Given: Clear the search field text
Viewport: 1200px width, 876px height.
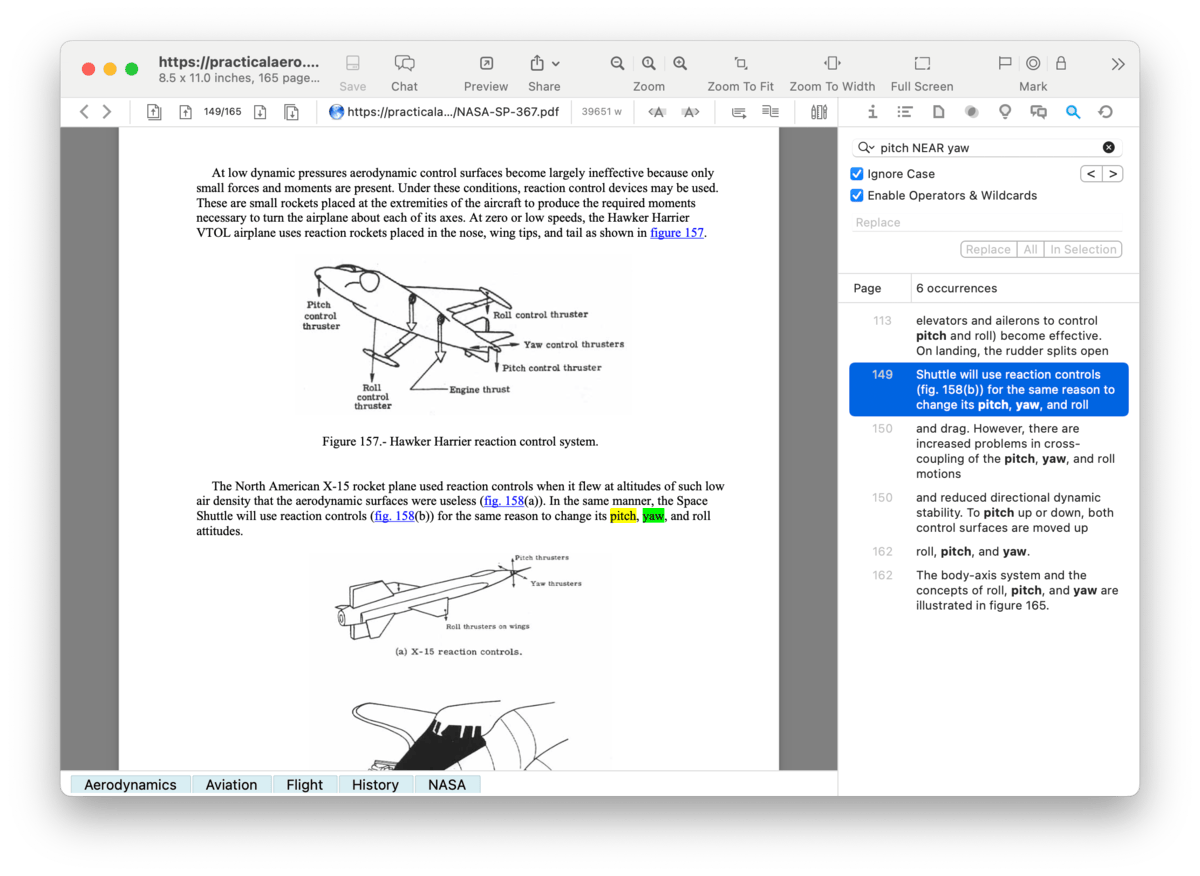Looking at the screenshot, I should pyautogui.click(x=1108, y=148).
